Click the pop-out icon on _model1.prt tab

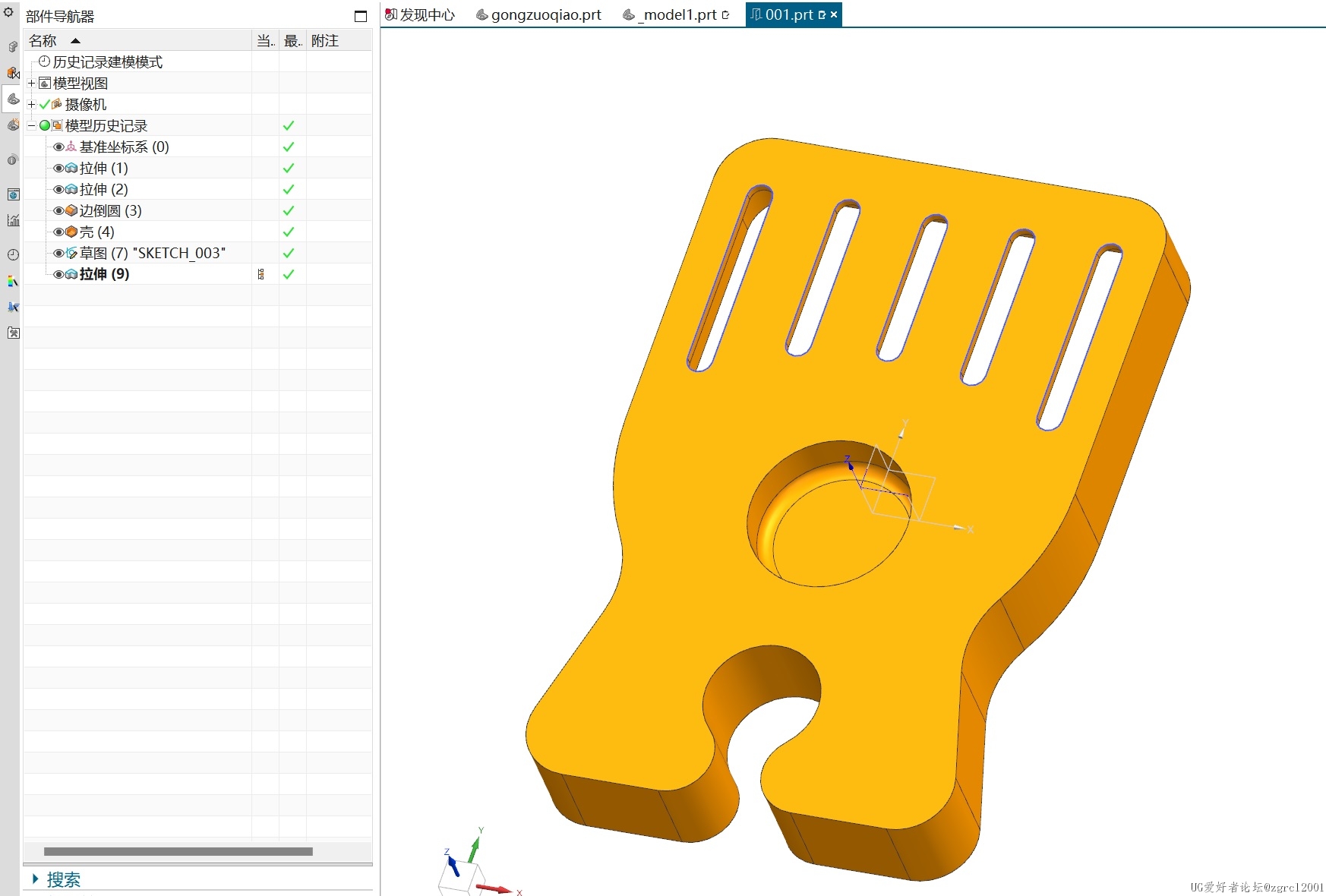coord(725,14)
